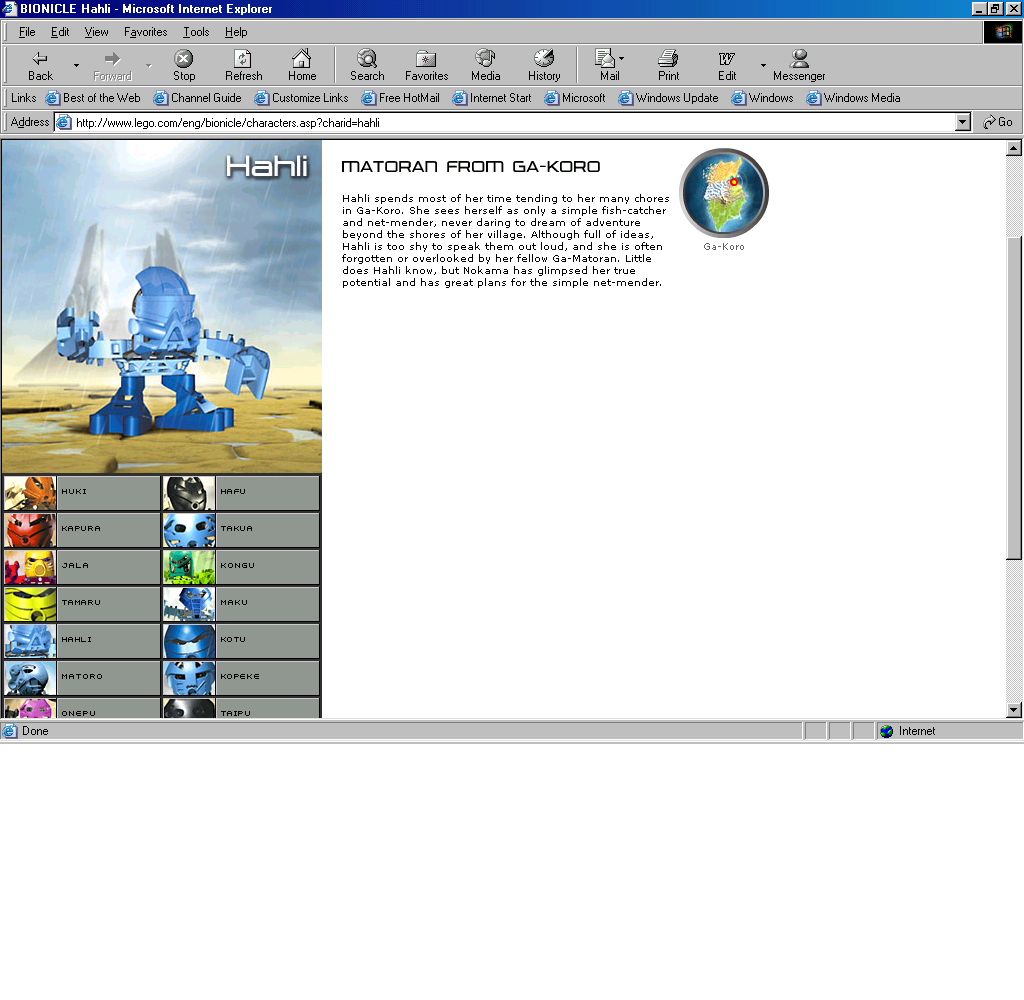
Task: Select the Kongu character thumbnail
Action: [x=190, y=566]
